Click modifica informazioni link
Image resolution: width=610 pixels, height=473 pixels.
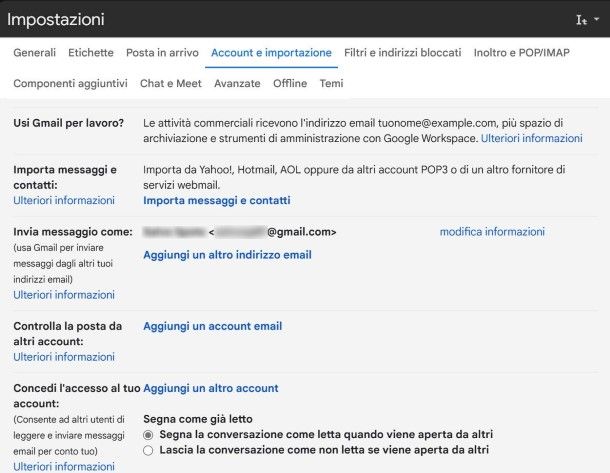[x=492, y=232]
